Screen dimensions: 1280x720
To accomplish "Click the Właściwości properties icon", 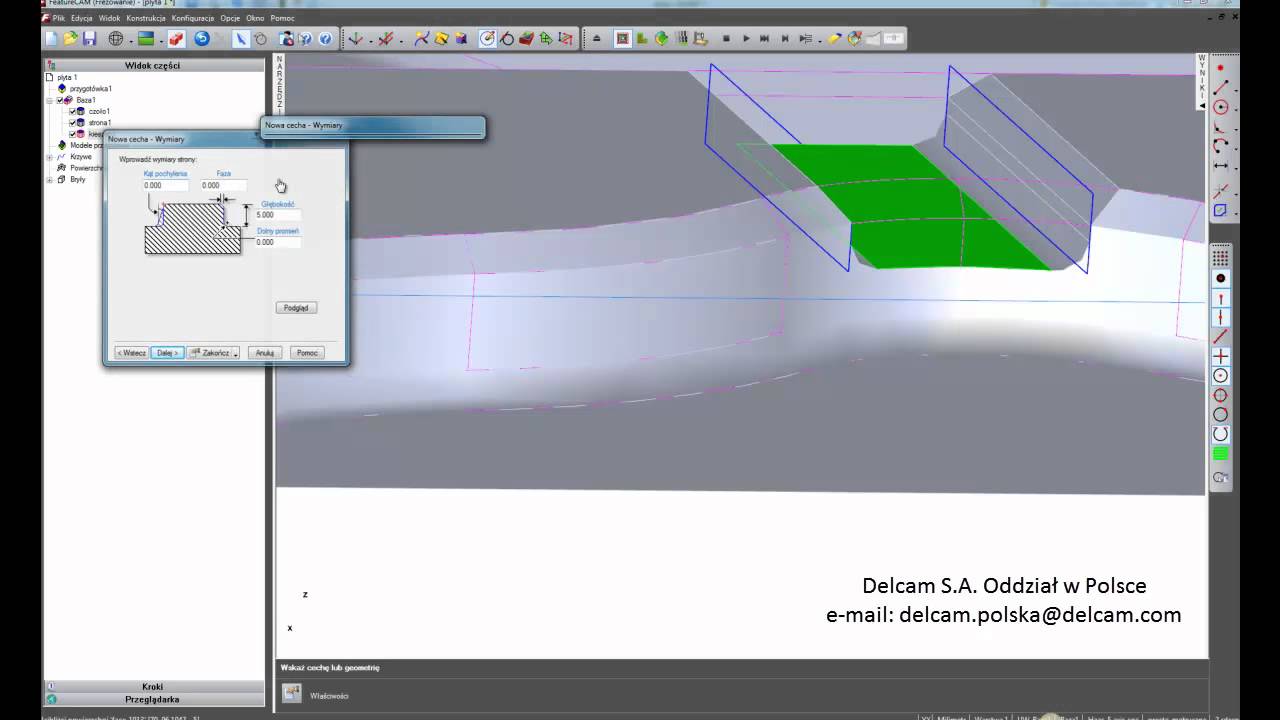I will click(x=291, y=693).
